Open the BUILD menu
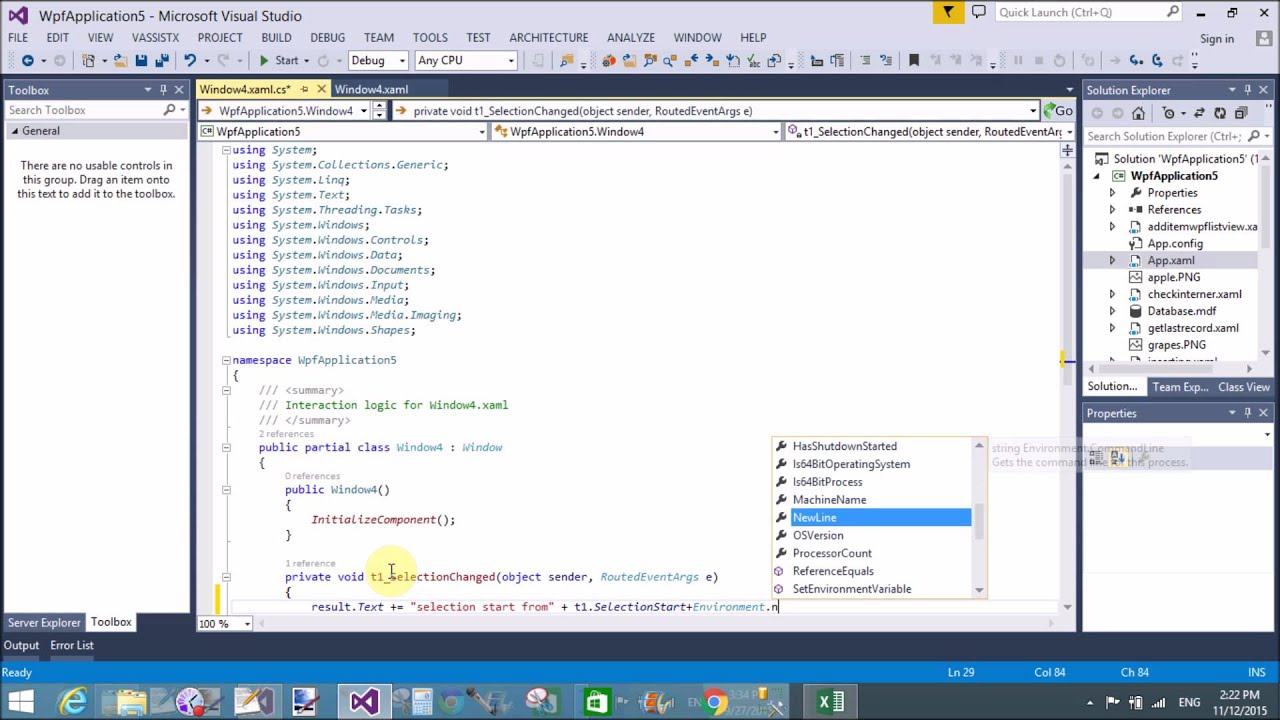This screenshot has height=720, width=1280. point(276,37)
